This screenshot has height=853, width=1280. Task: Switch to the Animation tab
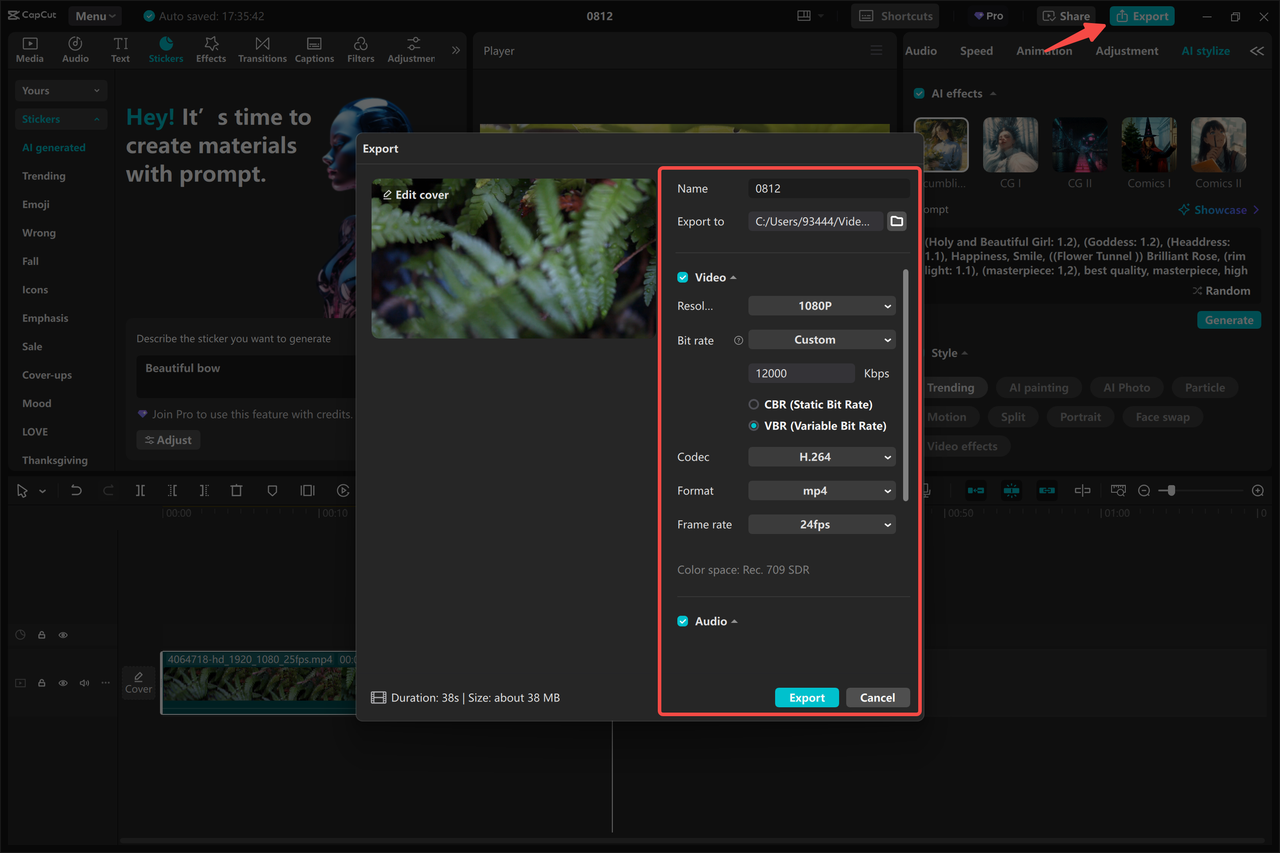(1044, 50)
